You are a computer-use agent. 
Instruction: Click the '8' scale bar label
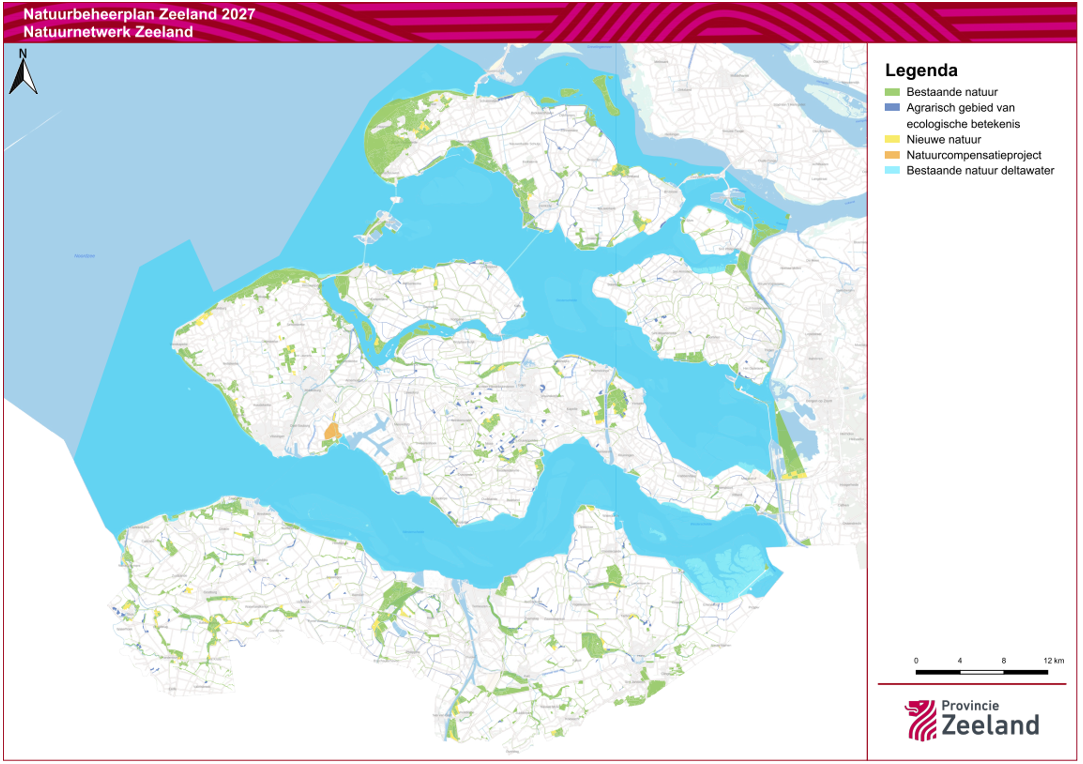click(x=1004, y=661)
